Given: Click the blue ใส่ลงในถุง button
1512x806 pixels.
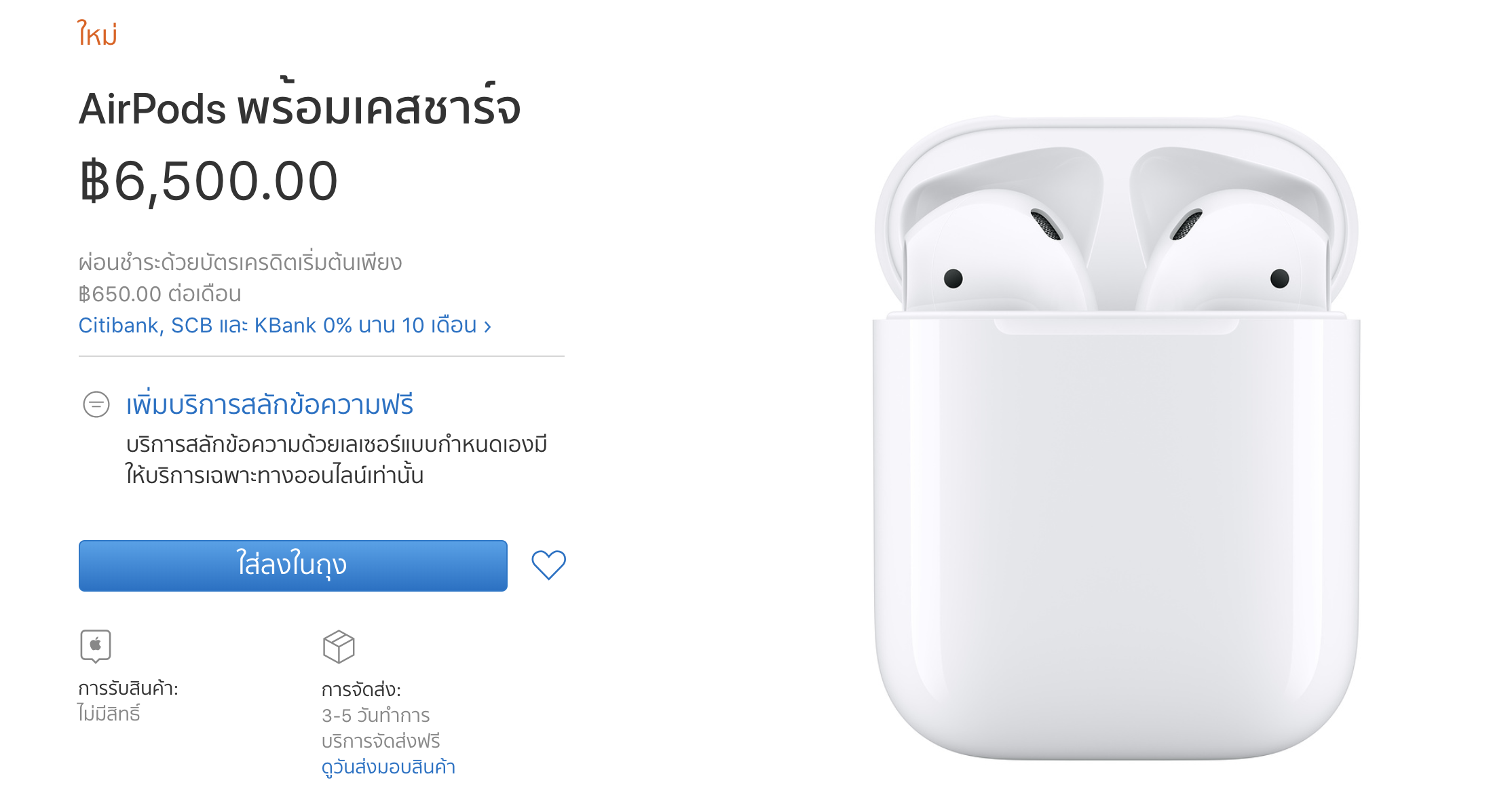Looking at the screenshot, I should (x=293, y=566).
